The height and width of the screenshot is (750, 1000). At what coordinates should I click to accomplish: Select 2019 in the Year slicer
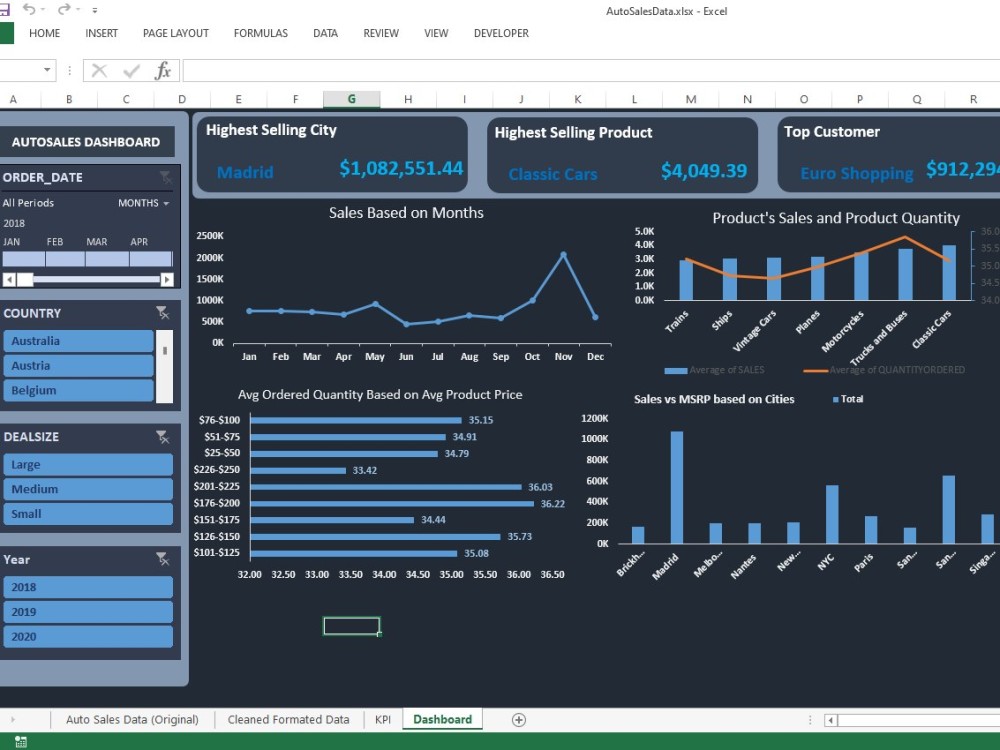(88, 611)
